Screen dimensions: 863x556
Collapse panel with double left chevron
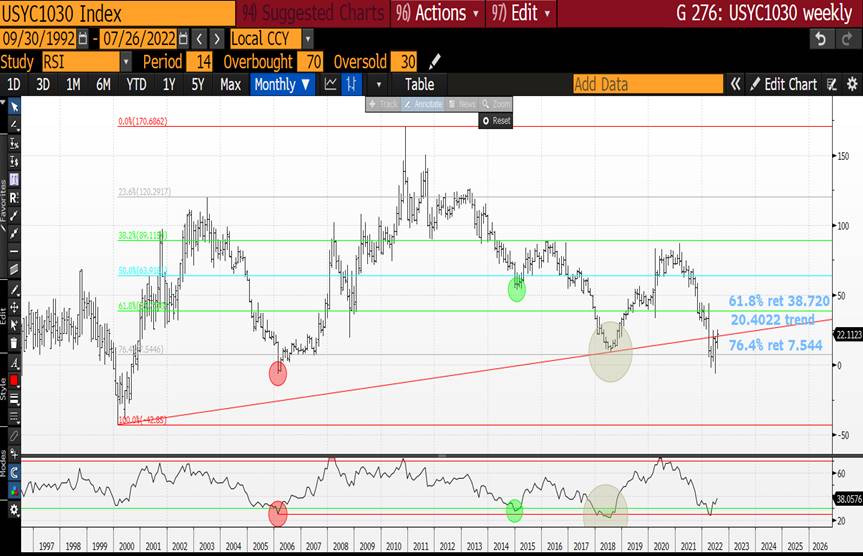coord(735,84)
